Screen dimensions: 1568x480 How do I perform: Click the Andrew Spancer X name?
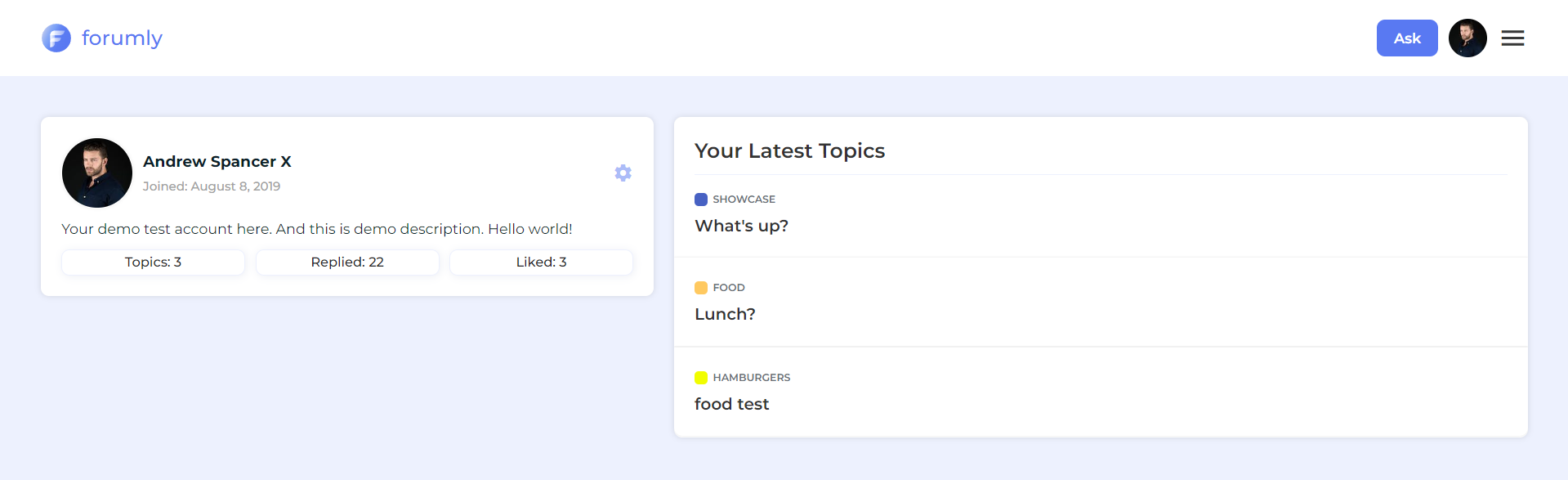coord(217,162)
